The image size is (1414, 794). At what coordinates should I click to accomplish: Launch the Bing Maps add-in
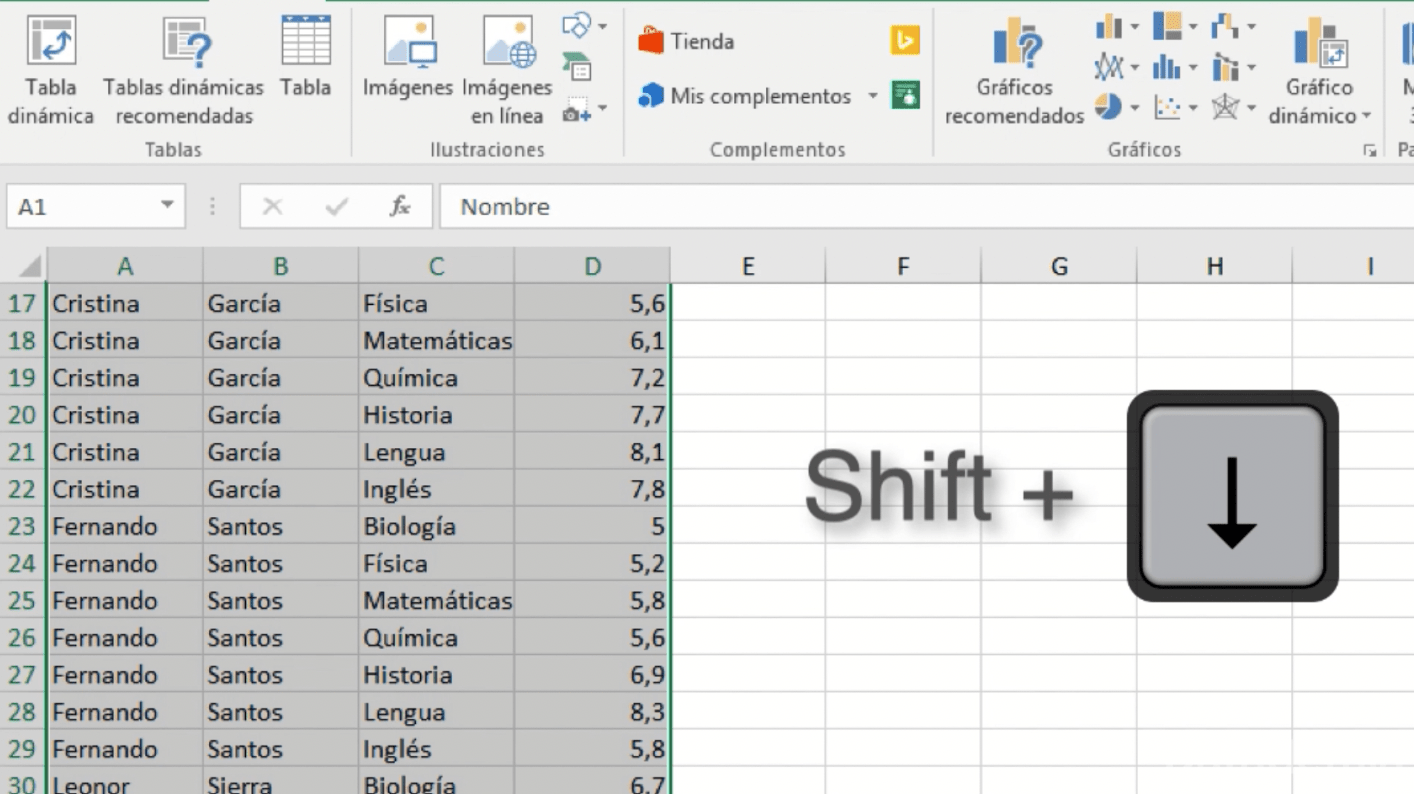(x=903, y=42)
